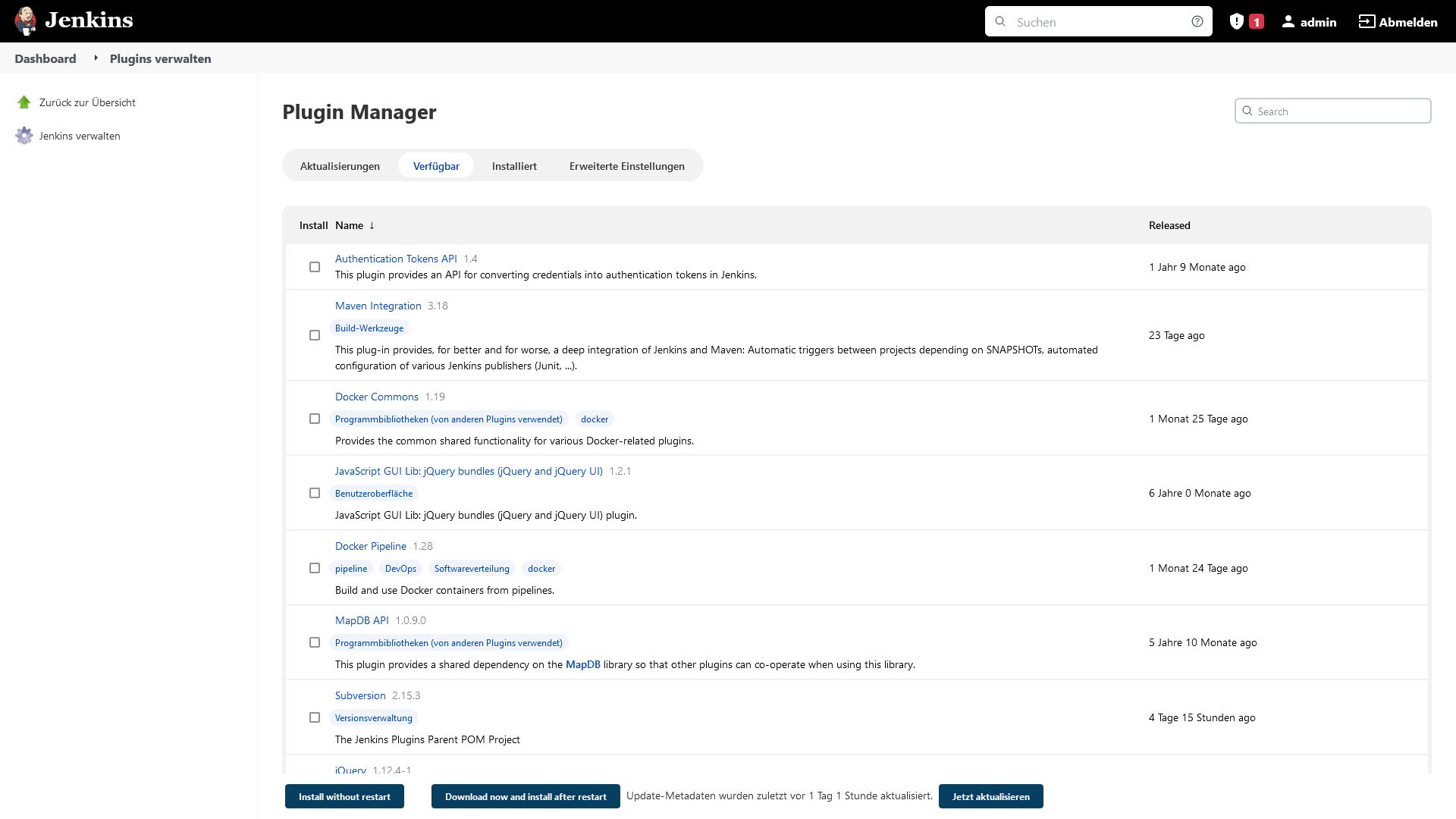Screen dimensions: 1456x819
Task: Open the security warning shield icon
Action: [x=1236, y=21]
